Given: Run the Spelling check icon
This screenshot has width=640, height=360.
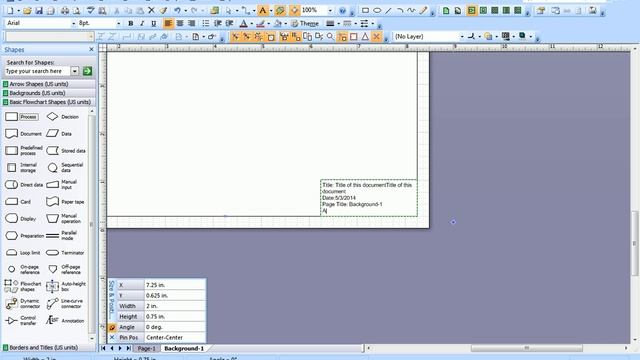Looking at the screenshot, I should pos(91,11).
